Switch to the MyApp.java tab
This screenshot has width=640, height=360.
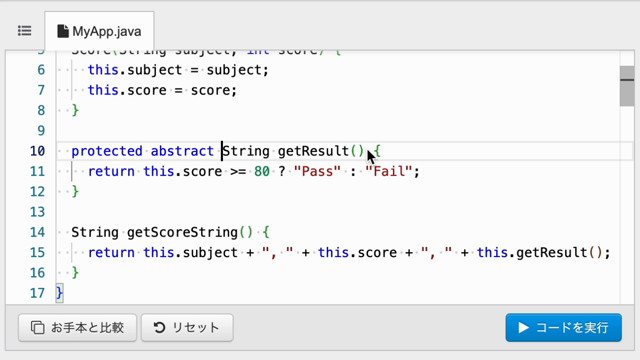(x=99, y=31)
